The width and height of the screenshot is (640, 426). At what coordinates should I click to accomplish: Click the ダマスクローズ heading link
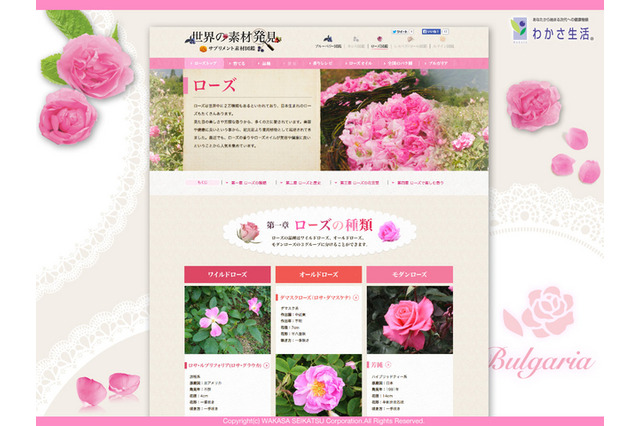pos(315,298)
